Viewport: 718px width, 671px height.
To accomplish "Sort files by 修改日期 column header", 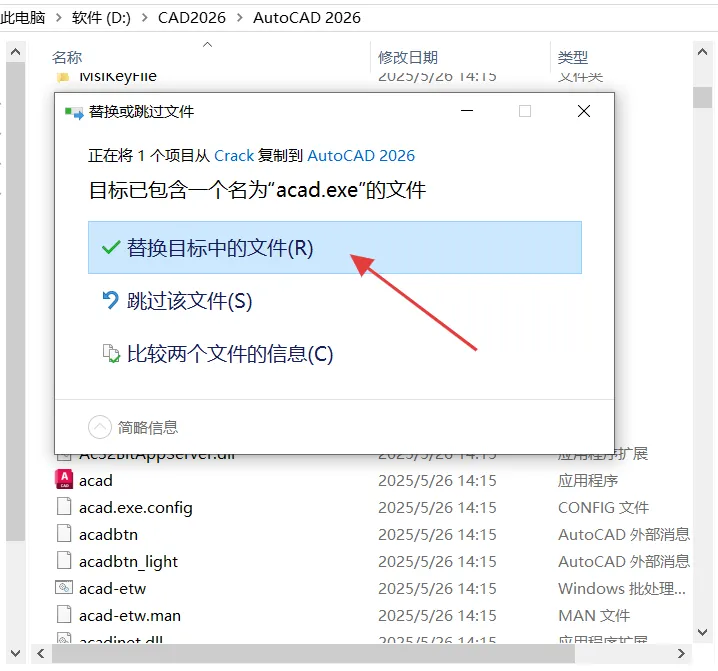I will (408, 58).
